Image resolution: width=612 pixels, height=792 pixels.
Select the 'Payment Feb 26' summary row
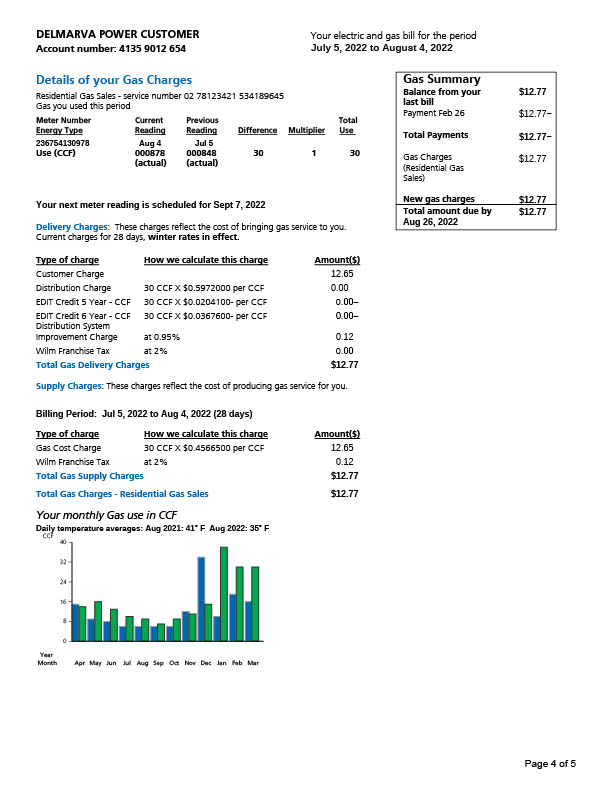point(433,113)
